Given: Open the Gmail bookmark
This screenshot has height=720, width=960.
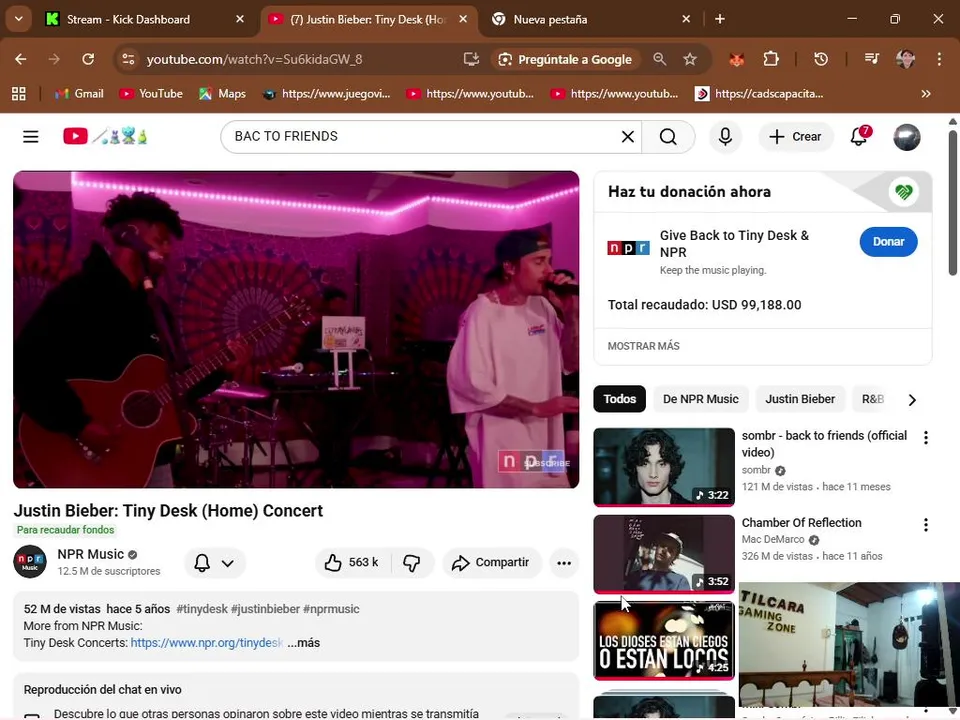Looking at the screenshot, I should (x=79, y=94).
